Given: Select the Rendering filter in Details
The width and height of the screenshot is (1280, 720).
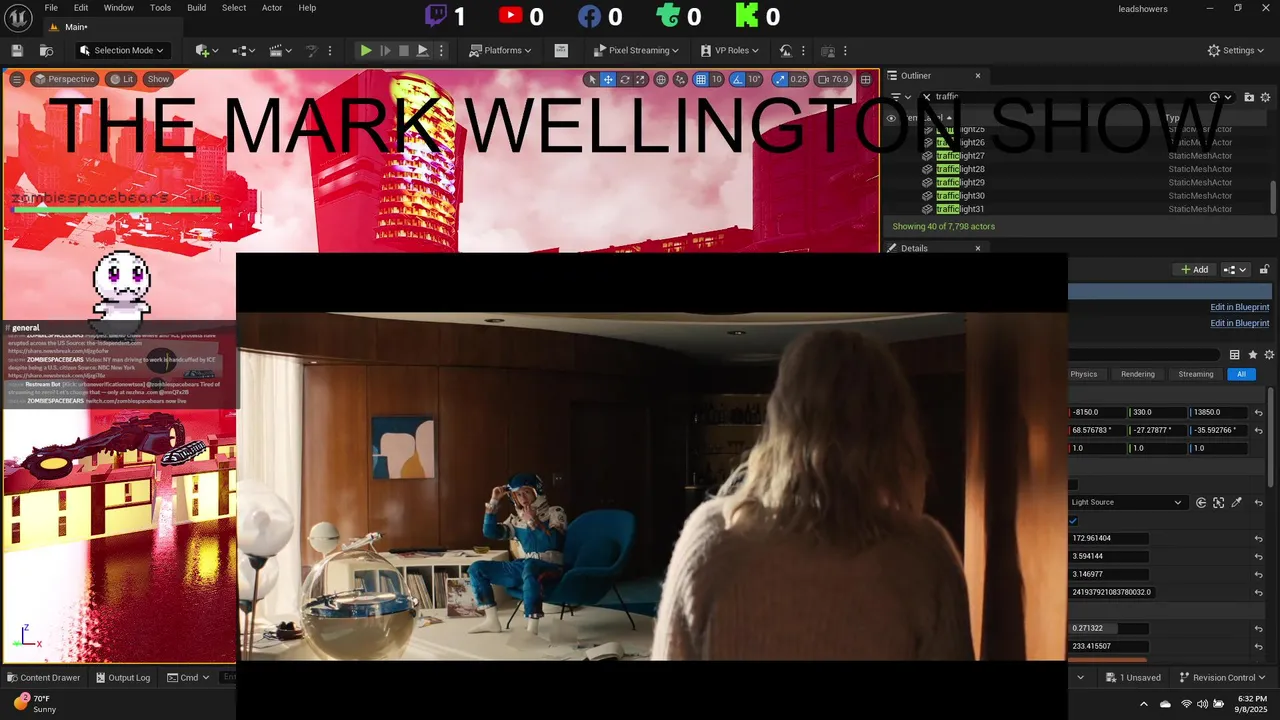Looking at the screenshot, I should tap(1137, 374).
